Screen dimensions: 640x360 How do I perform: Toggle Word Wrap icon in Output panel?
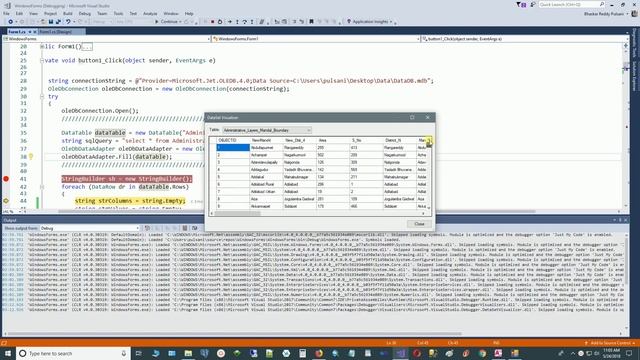click(195, 228)
